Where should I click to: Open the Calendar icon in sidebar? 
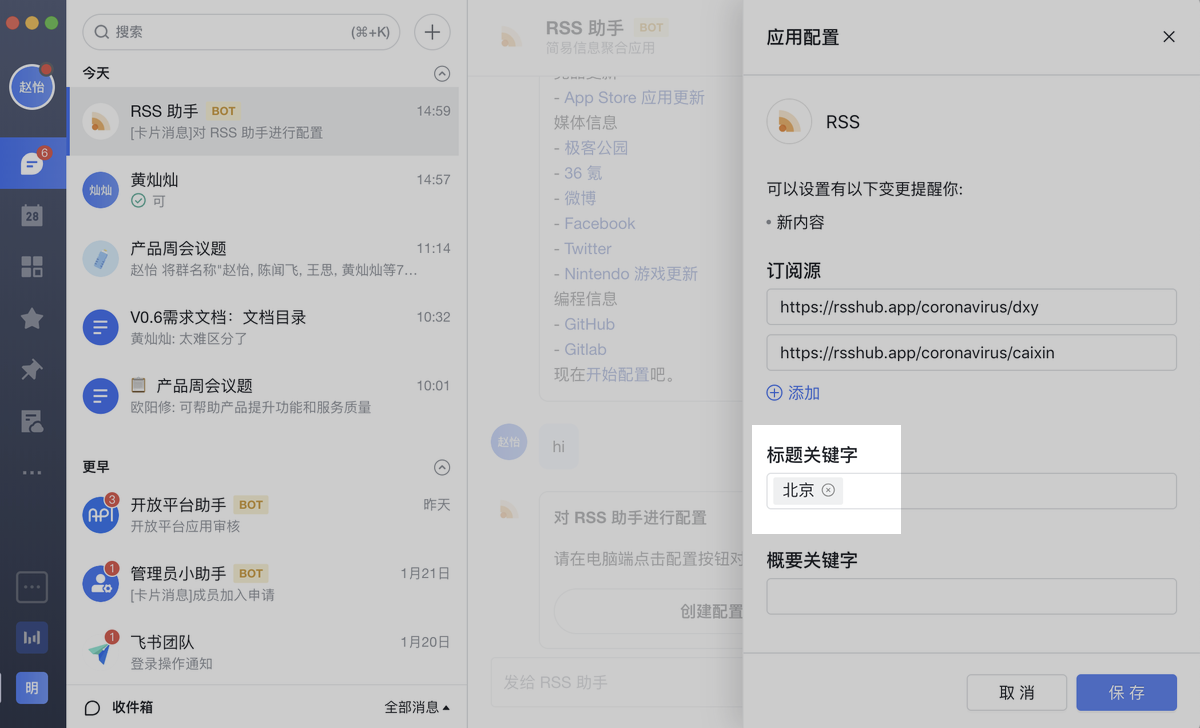(x=32, y=215)
